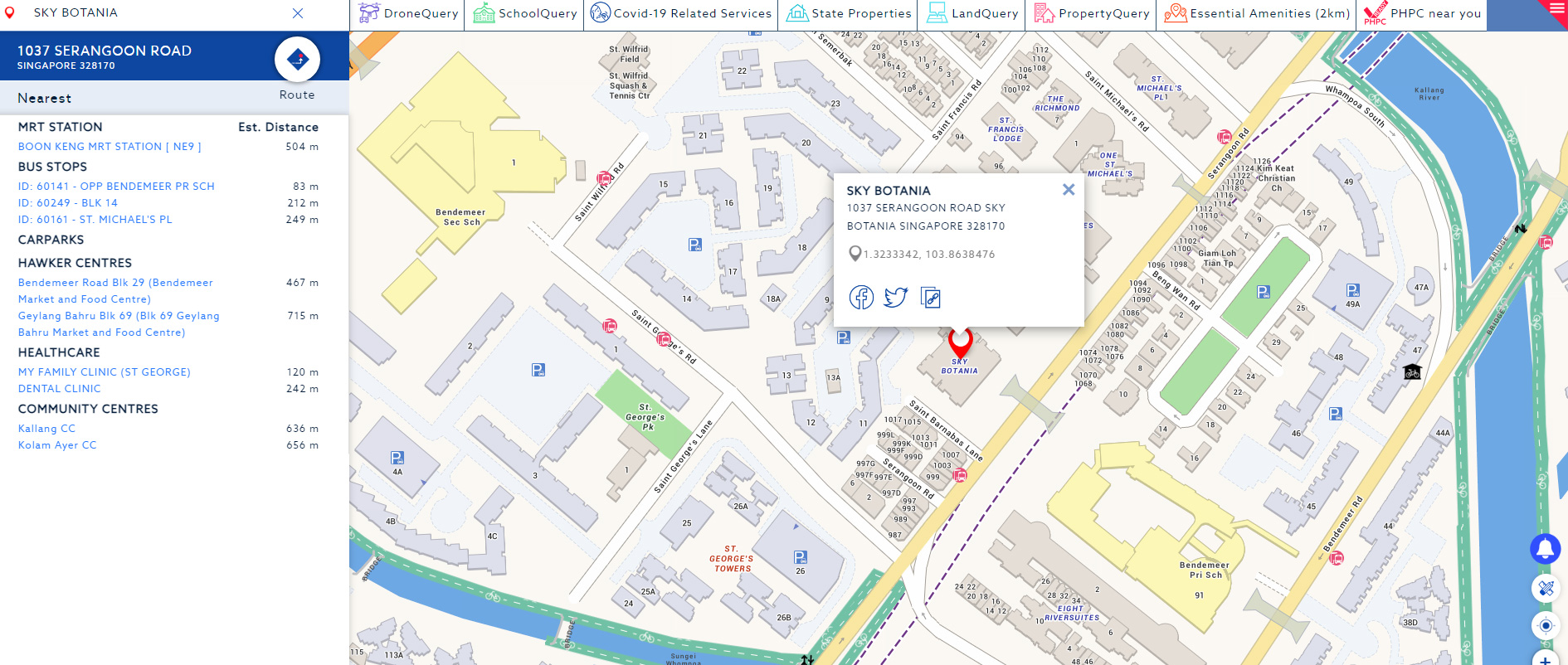The image size is (1568, 665).
Task: Open MY FAMILY CLINIC (ST GEORGE) link
Action: coord(105,372)
